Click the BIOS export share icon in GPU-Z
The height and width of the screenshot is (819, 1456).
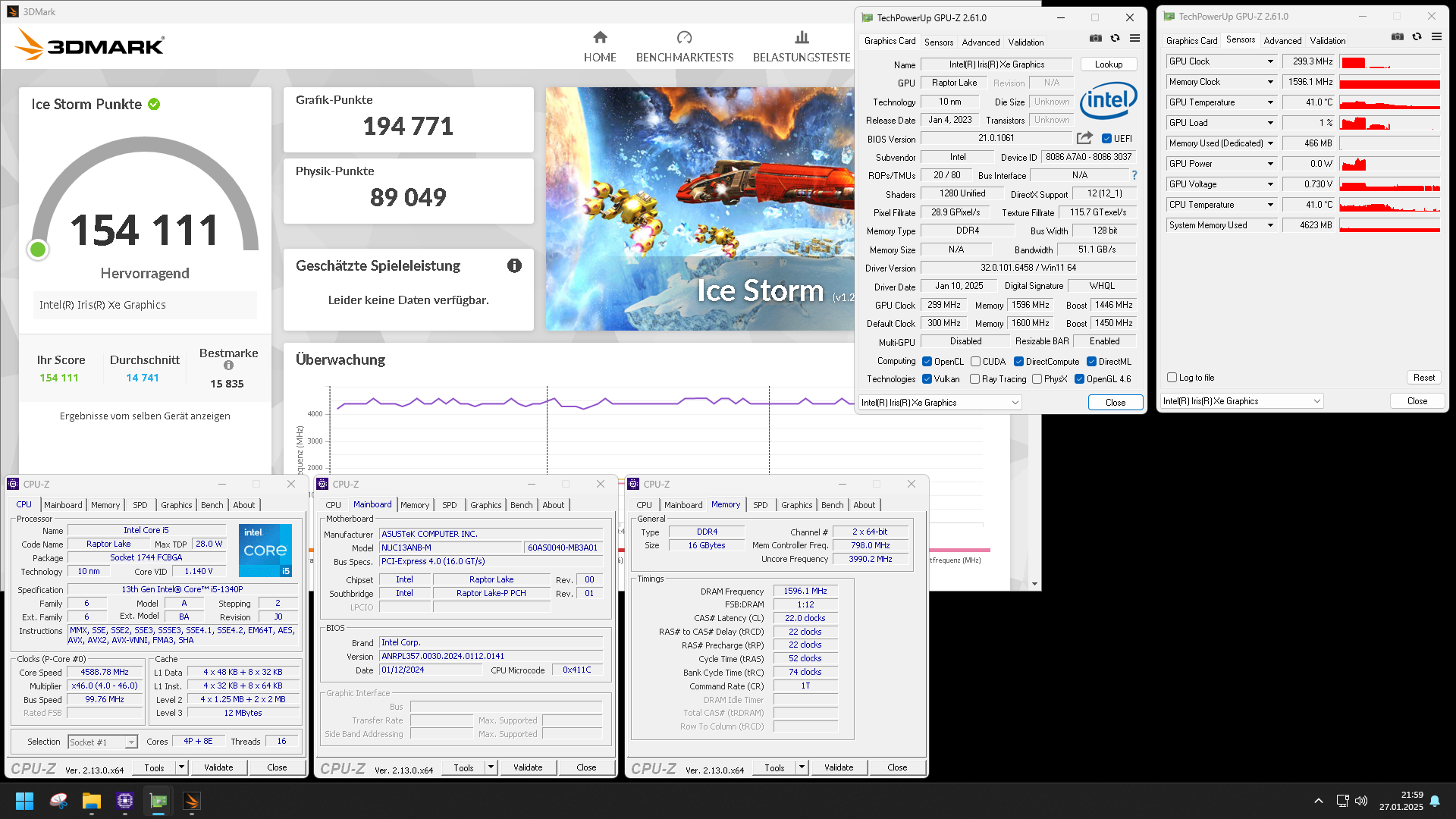(1084, 138)
